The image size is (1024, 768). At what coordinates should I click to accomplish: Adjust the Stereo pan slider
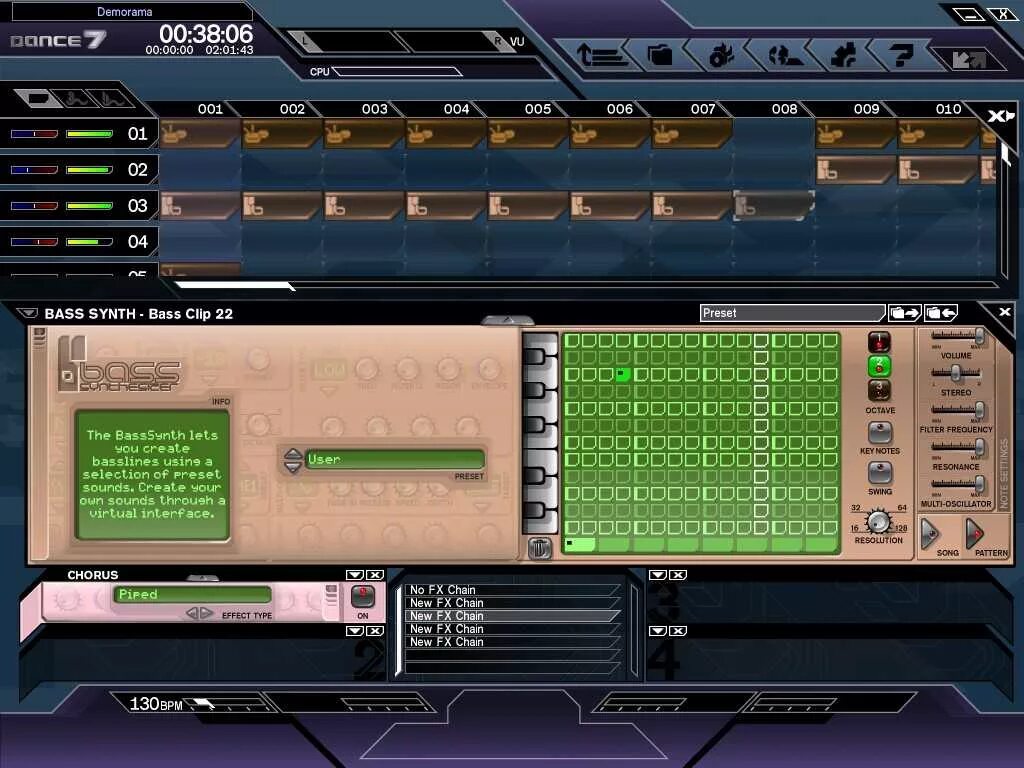coord(956,374)
